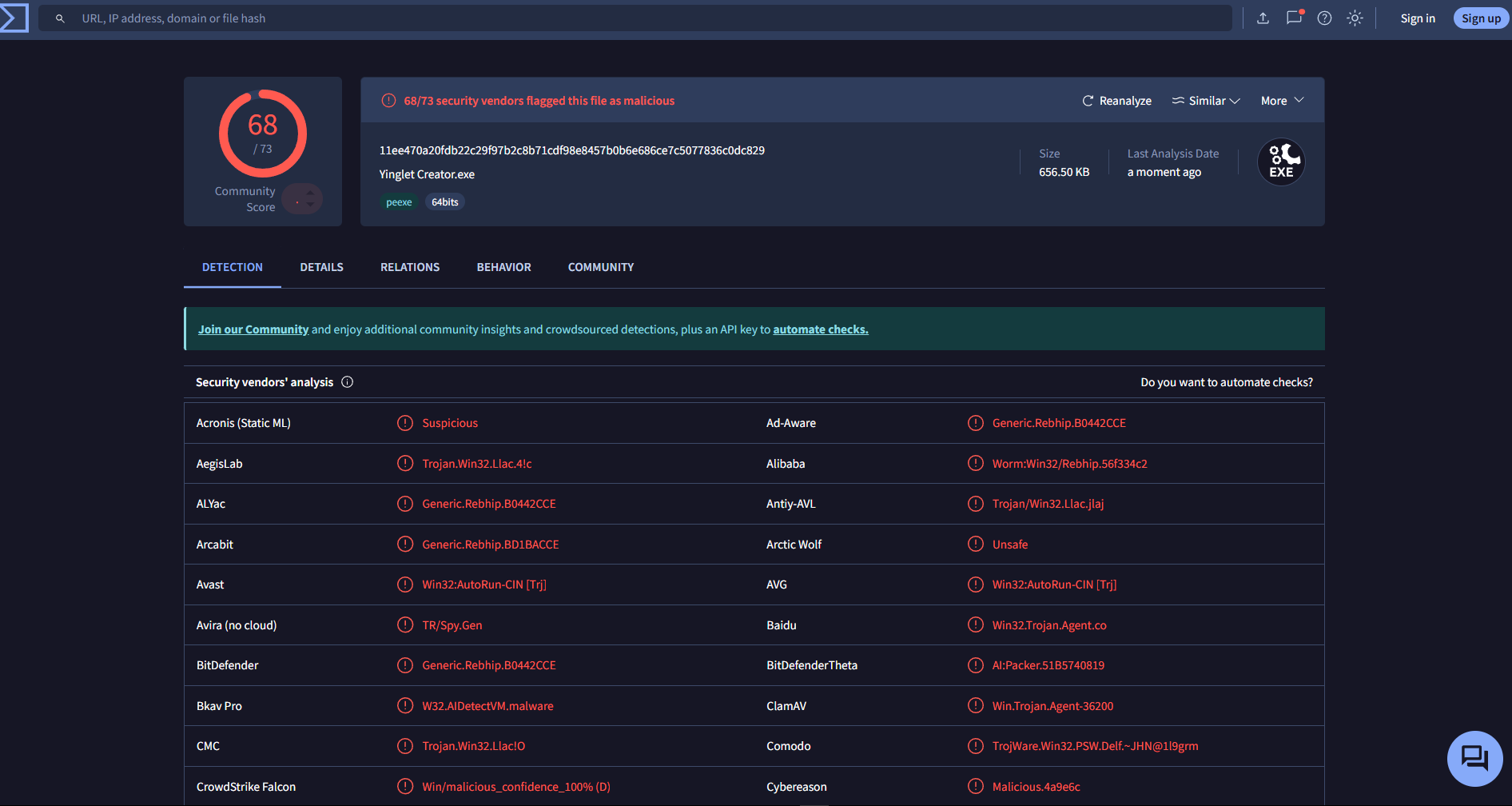Click the EXE file type icon
Image resolution: width=1512 pixels, height=806 pixels.
(1281, 162)
